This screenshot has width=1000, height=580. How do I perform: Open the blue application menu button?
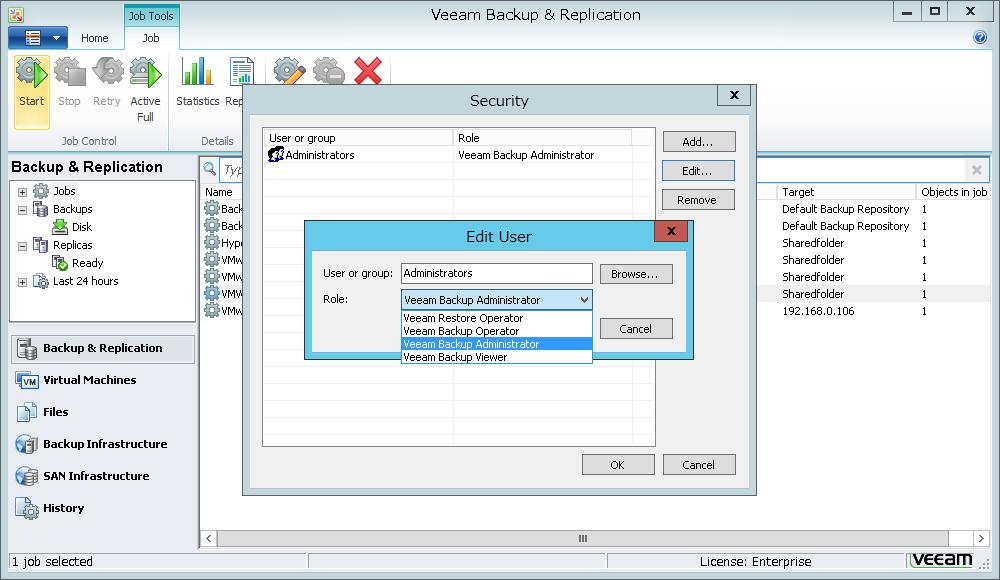[x=38, y=38]
